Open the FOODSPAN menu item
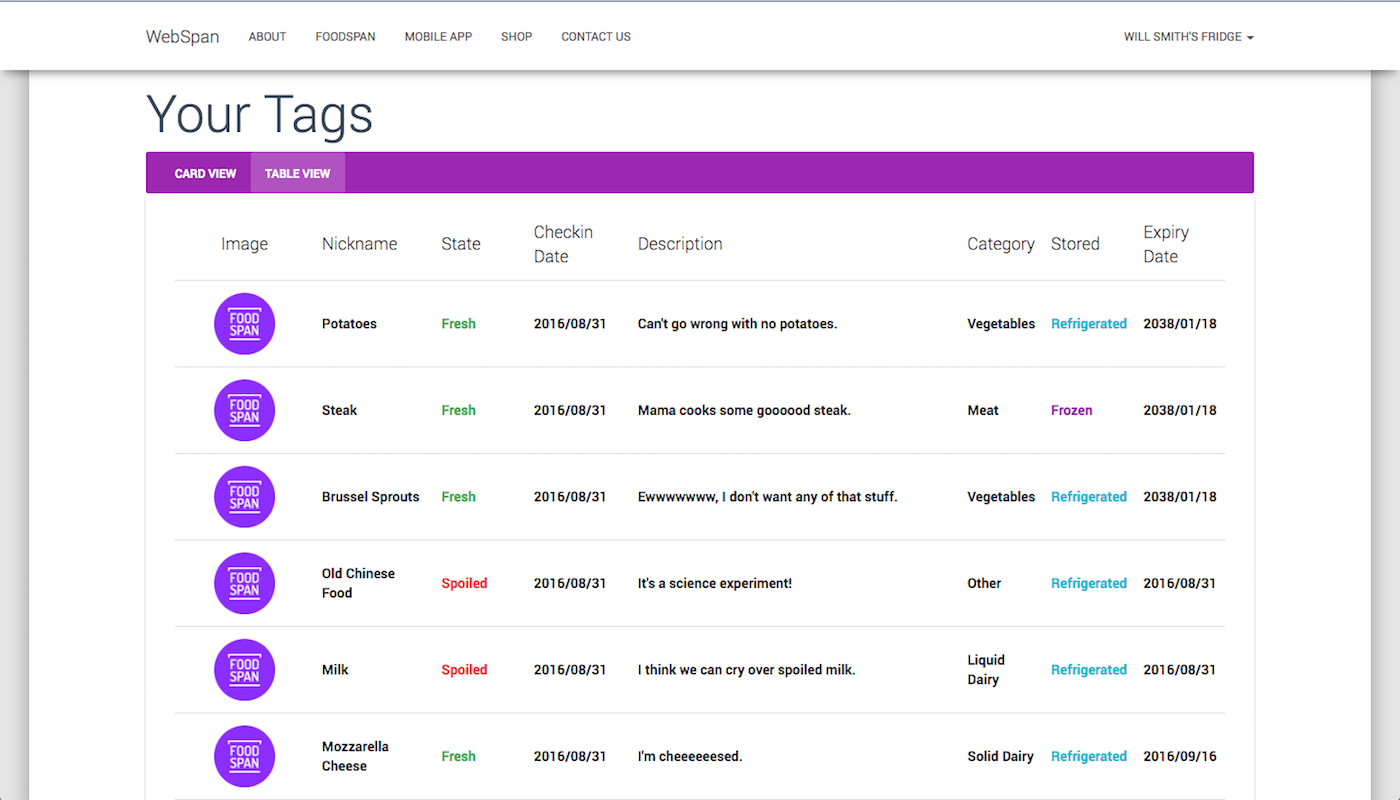 tap(345, 36)
